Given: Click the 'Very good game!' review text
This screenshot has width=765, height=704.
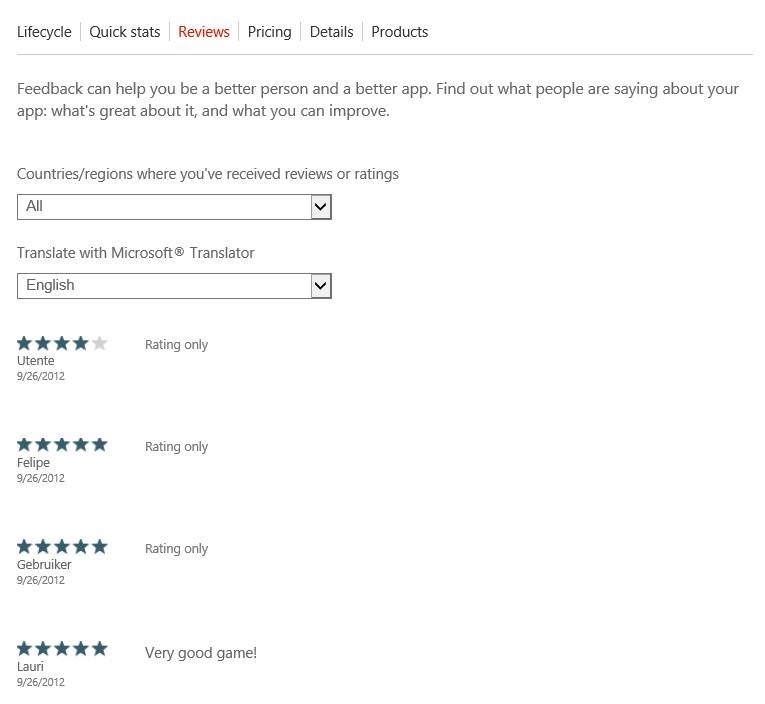Looking at the screenshot, I should tap(201, 653).
